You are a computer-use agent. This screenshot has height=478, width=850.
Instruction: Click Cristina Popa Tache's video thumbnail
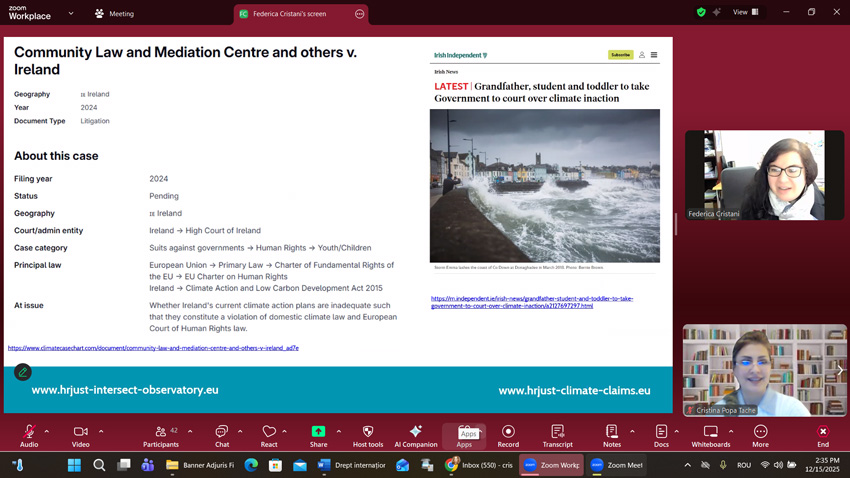tap(765, 370)
